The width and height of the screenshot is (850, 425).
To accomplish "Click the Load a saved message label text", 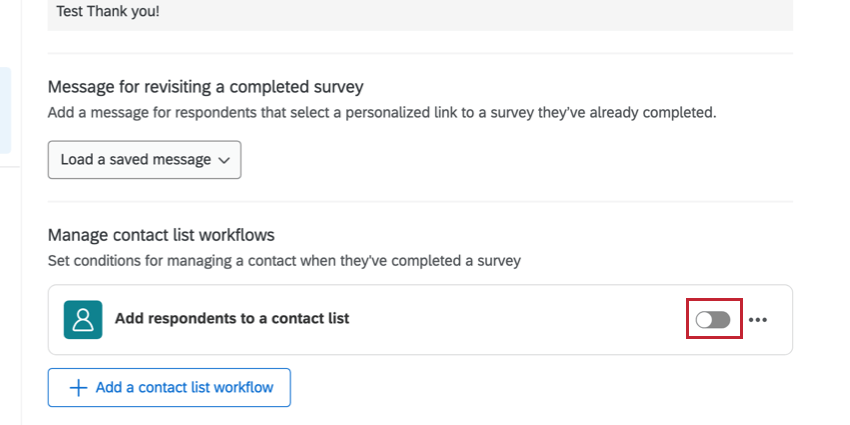I will [x=135, y=160].
